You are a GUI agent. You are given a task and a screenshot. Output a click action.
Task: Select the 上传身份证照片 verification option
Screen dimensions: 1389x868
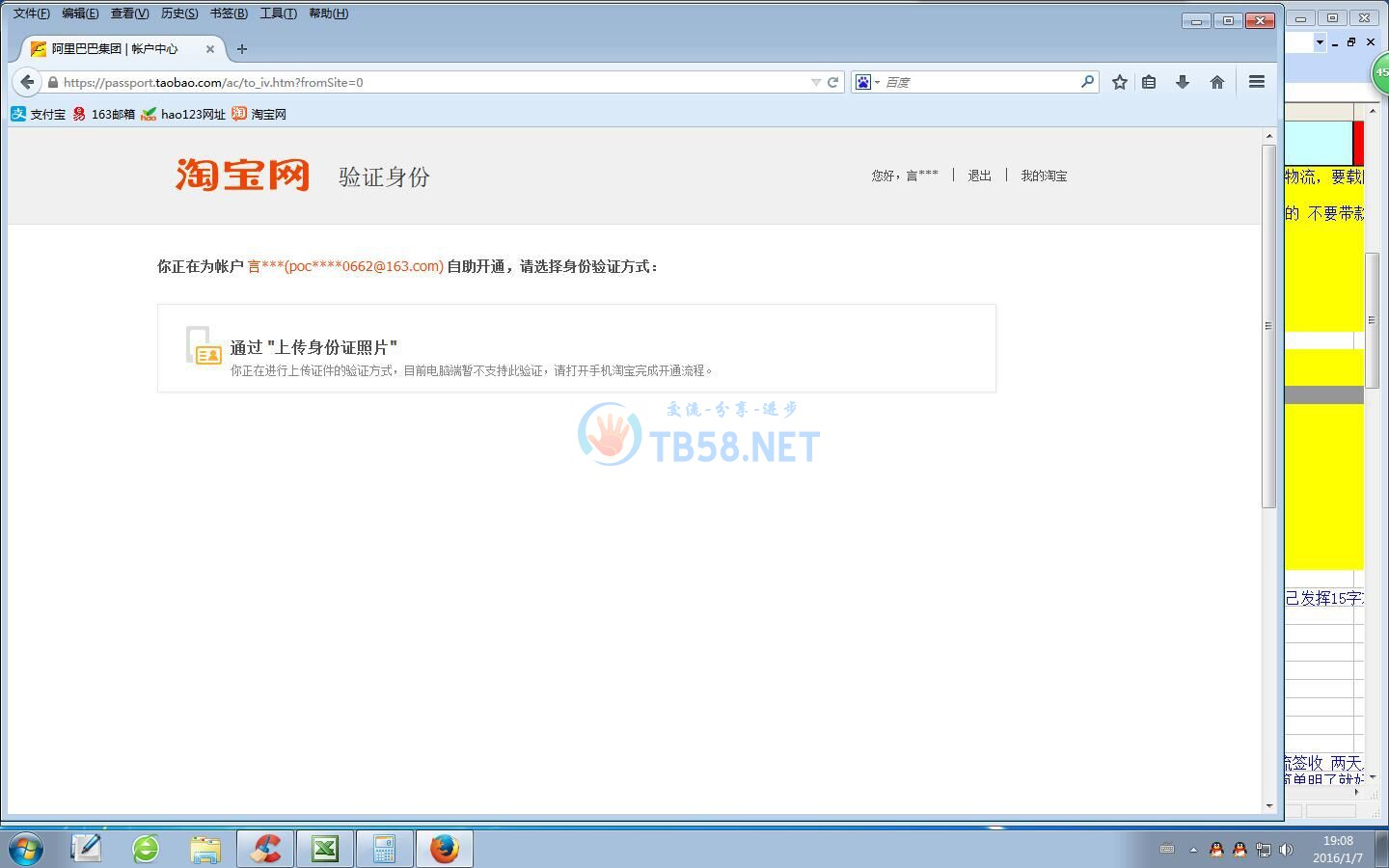coord(313,347)
